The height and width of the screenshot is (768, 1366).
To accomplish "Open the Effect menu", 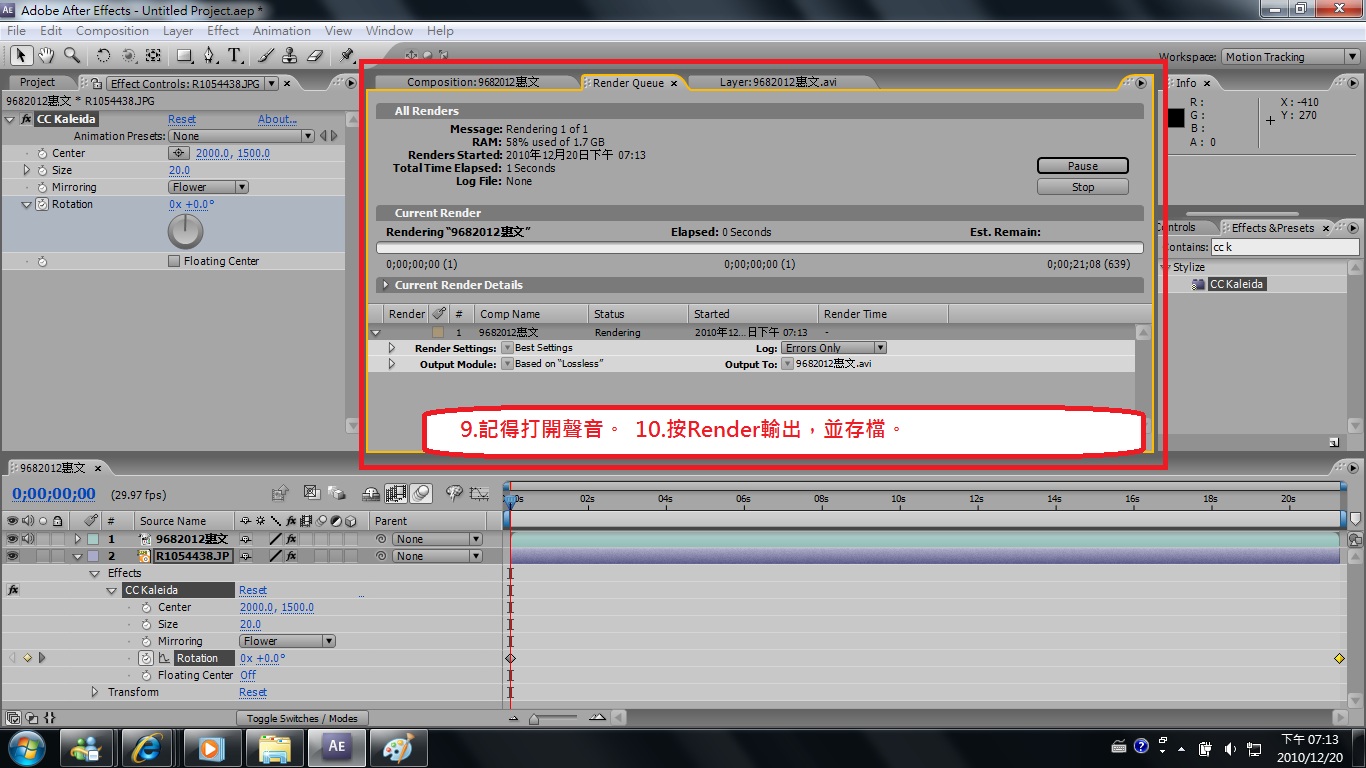I will point(222,31).
